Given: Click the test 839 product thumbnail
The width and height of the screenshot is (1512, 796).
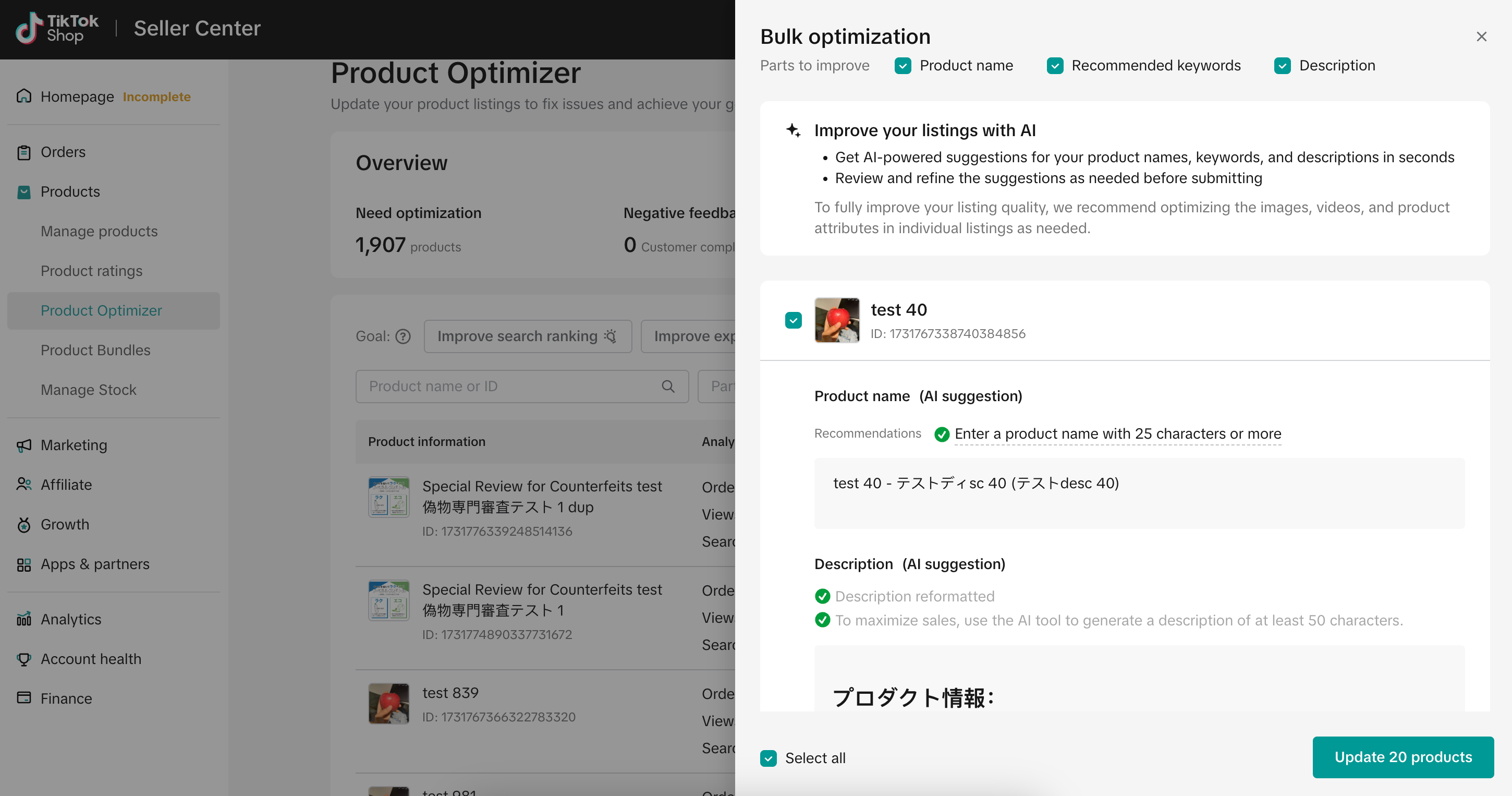Looking at the screenshot, I should (388, 703).
